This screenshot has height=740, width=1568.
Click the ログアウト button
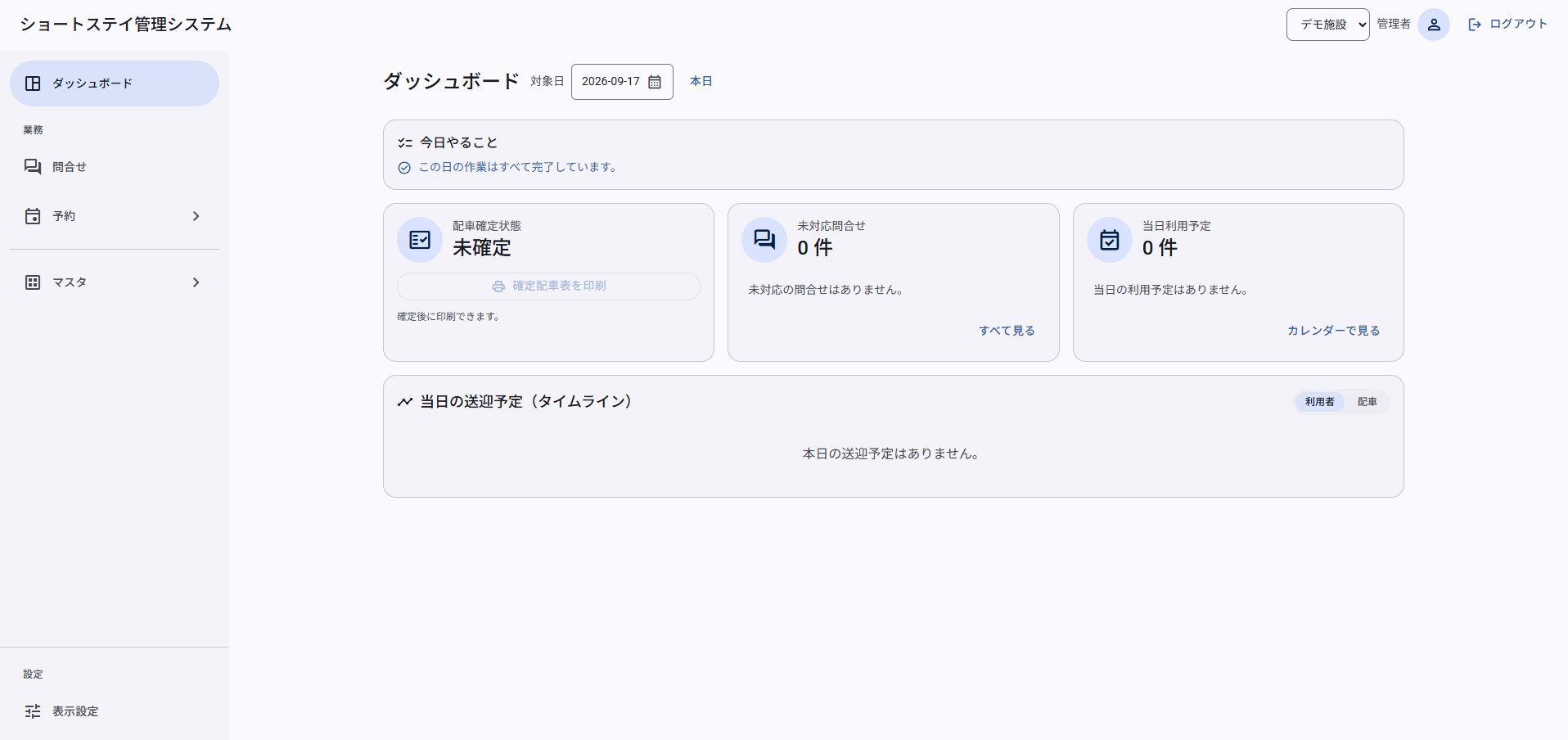(x=1507, y=25)
